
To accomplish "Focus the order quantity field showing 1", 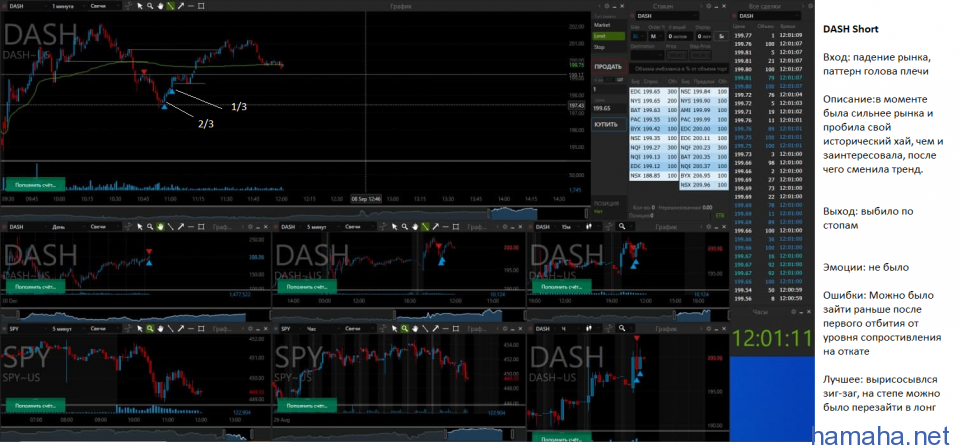I will coord(609,89).
